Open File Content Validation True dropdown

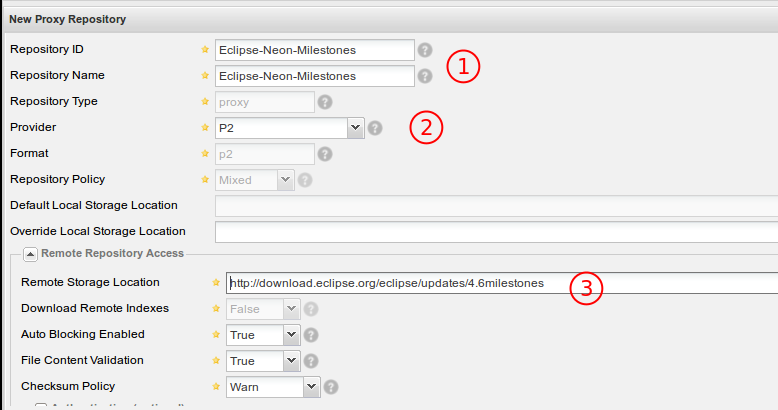(x=291, y=361)
